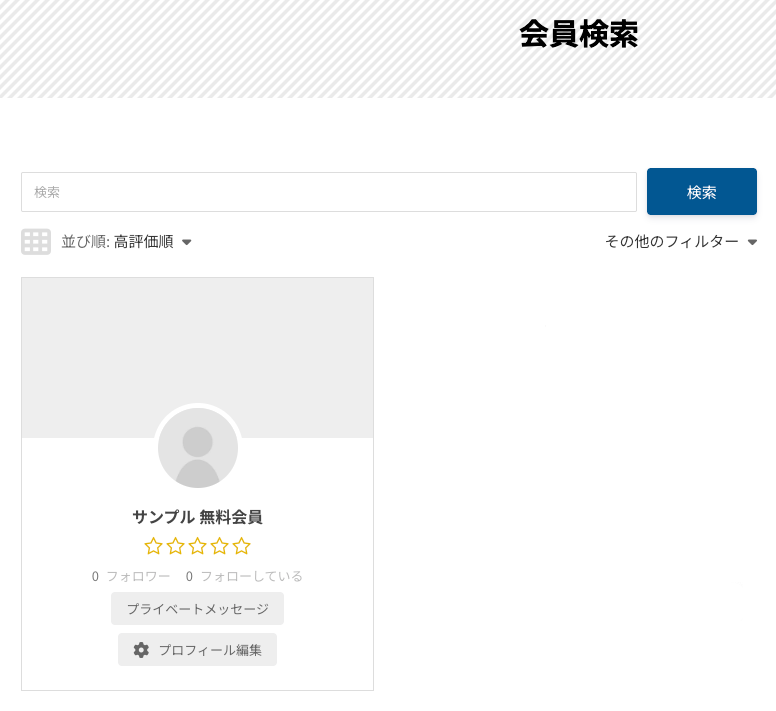Toggle the grid view layout icon
Screen dimensions: 776x711
click(36, 242)
